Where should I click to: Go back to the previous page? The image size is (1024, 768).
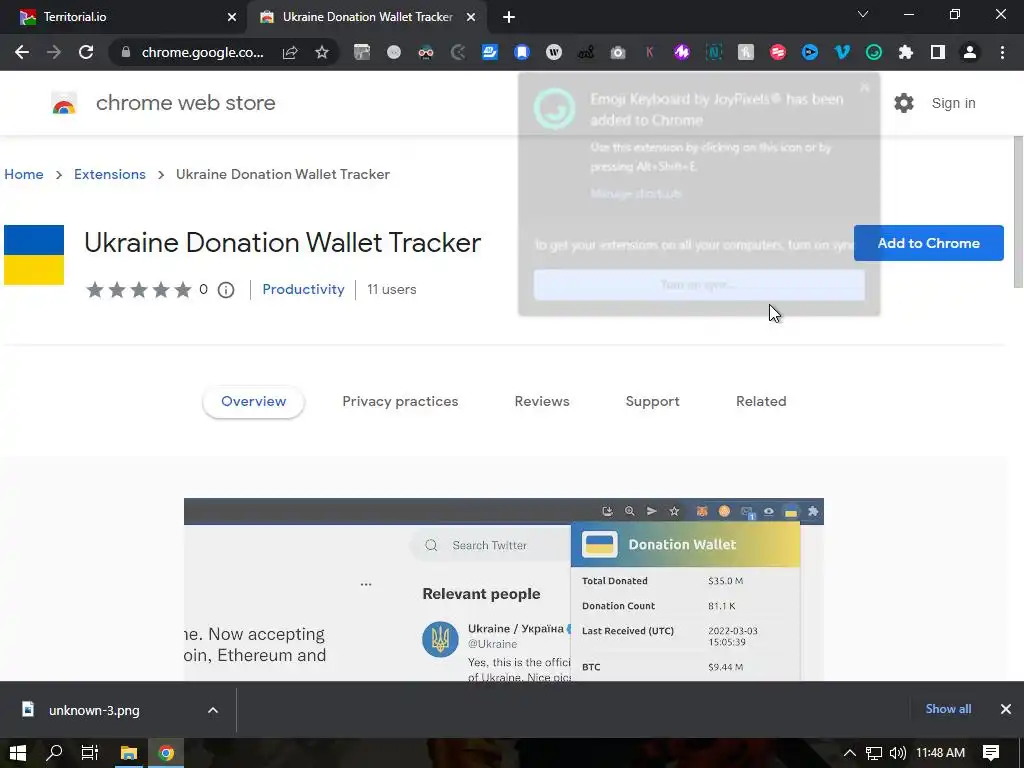click(x=22, y=52)
